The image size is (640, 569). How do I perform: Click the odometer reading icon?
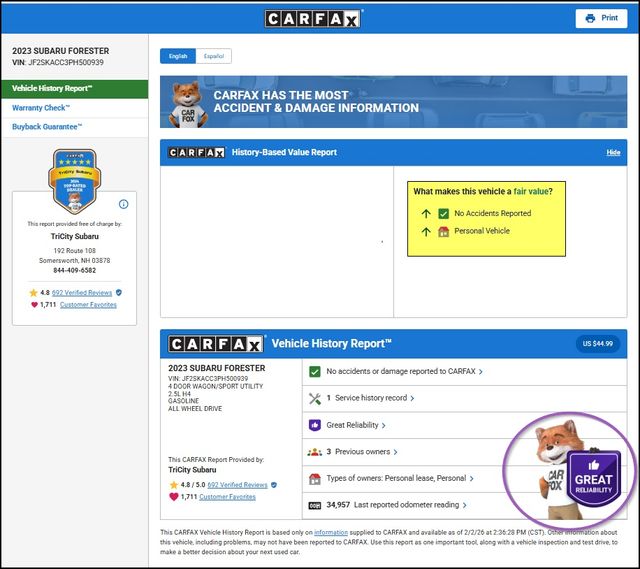[x=315, y=506]
